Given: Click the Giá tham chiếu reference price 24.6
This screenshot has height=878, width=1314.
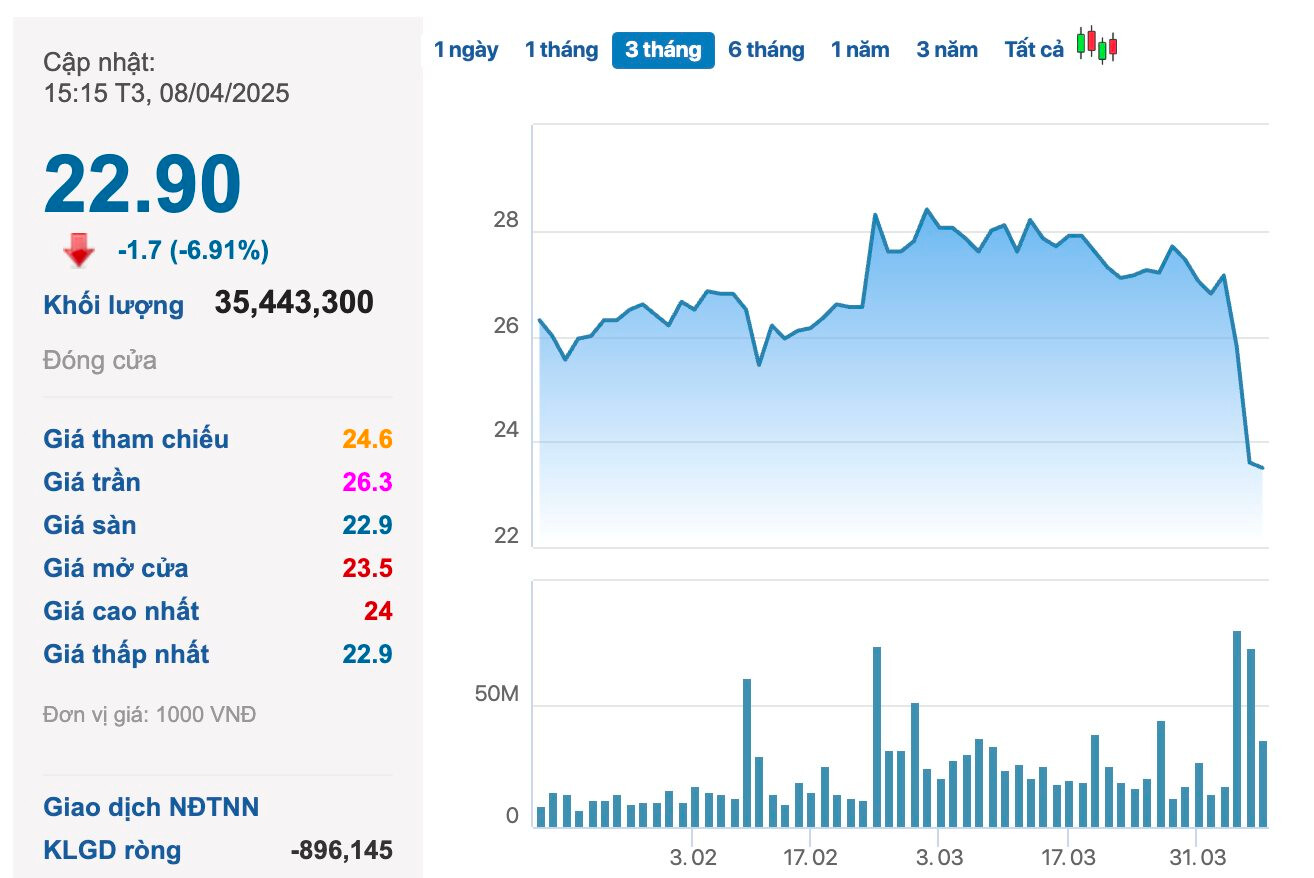Looking at the screenshot, I should click(x=367, y=439).
